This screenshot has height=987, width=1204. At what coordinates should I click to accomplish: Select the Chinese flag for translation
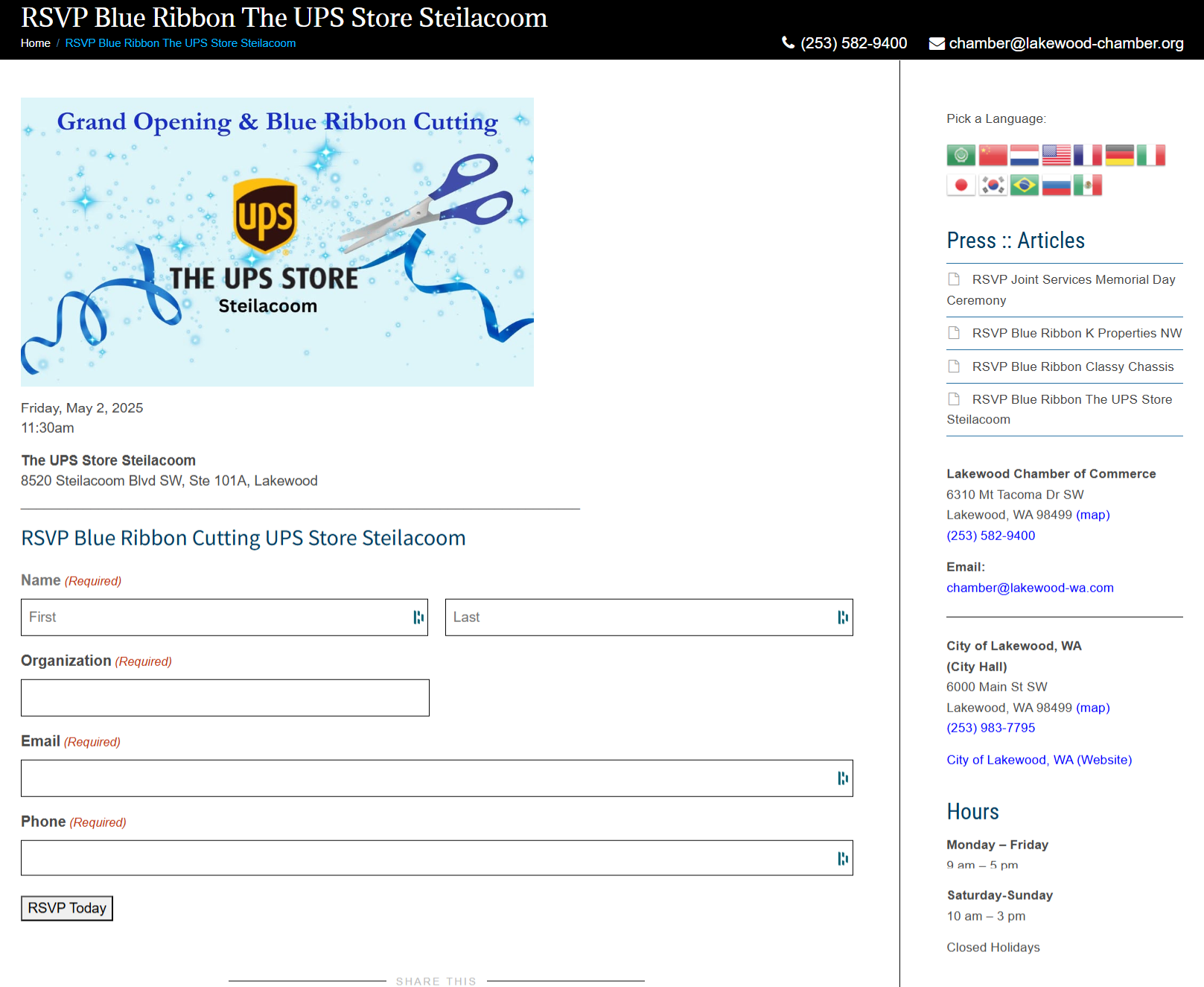pos(993,155)
